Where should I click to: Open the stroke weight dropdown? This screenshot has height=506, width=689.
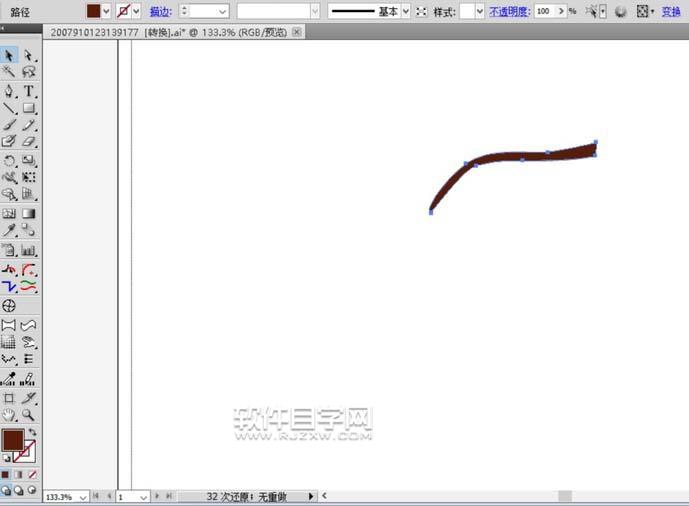click(223, 11)
